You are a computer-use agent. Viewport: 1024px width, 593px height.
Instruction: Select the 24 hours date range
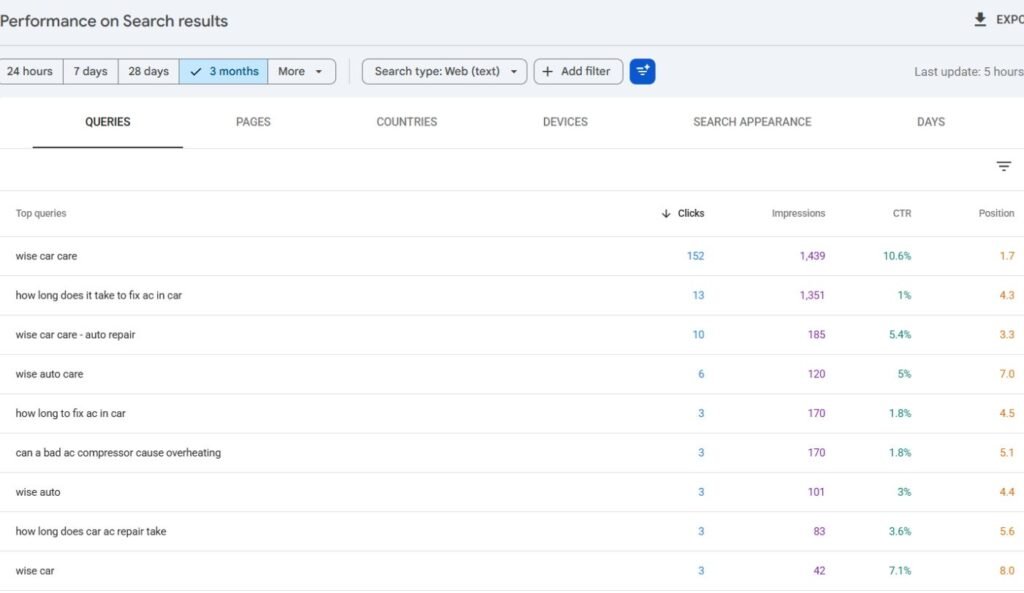[30, 71]
